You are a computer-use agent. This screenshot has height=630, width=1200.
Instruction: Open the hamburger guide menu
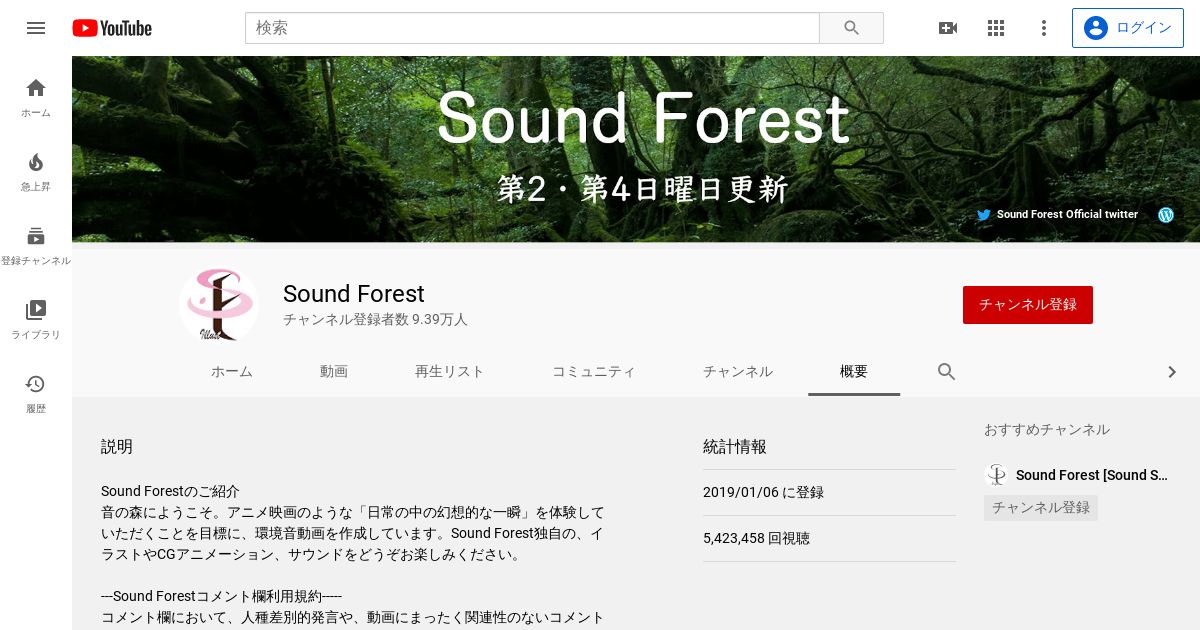tap(36, 28)
